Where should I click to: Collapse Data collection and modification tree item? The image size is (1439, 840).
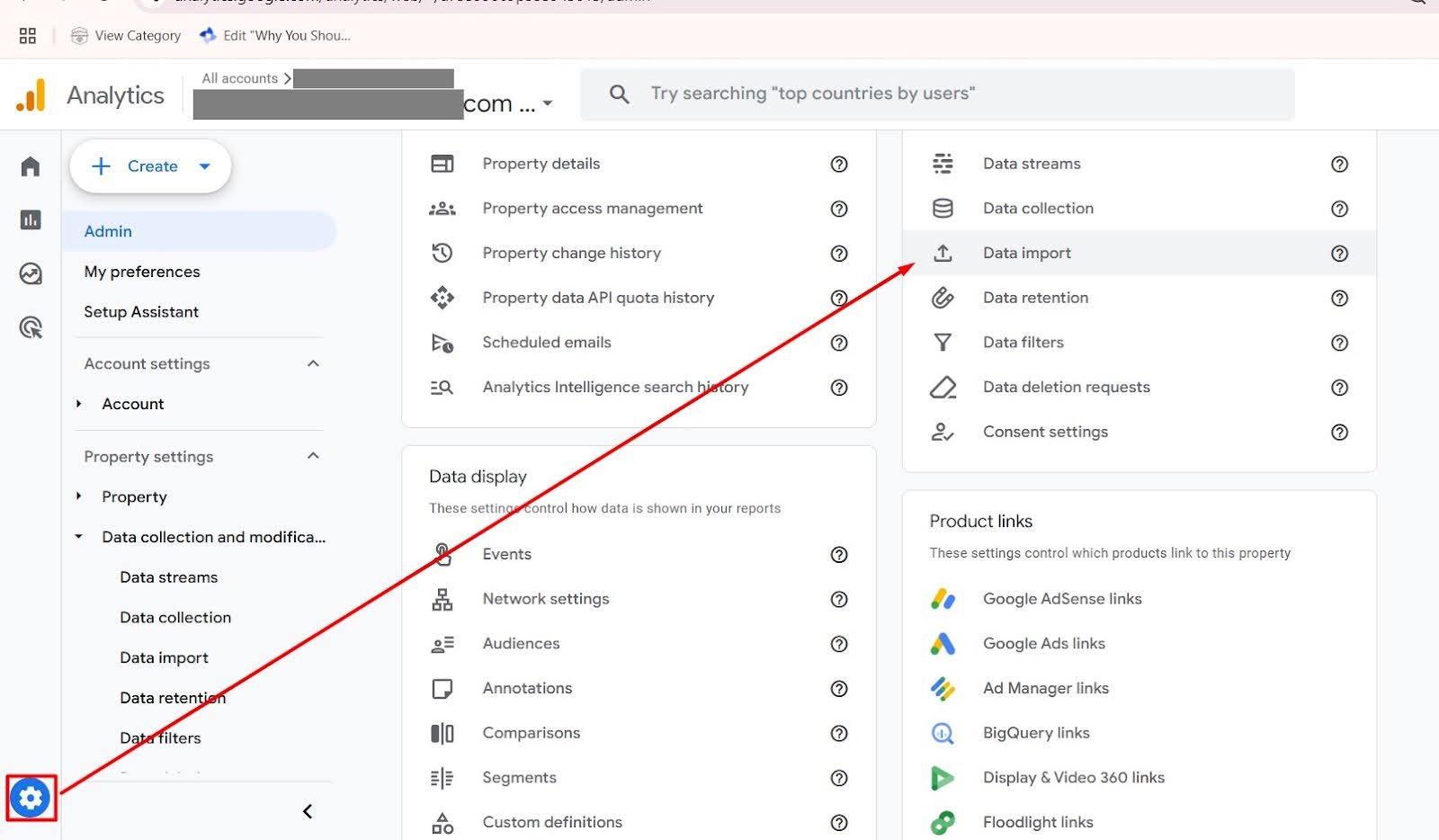(x=79, y=537)
